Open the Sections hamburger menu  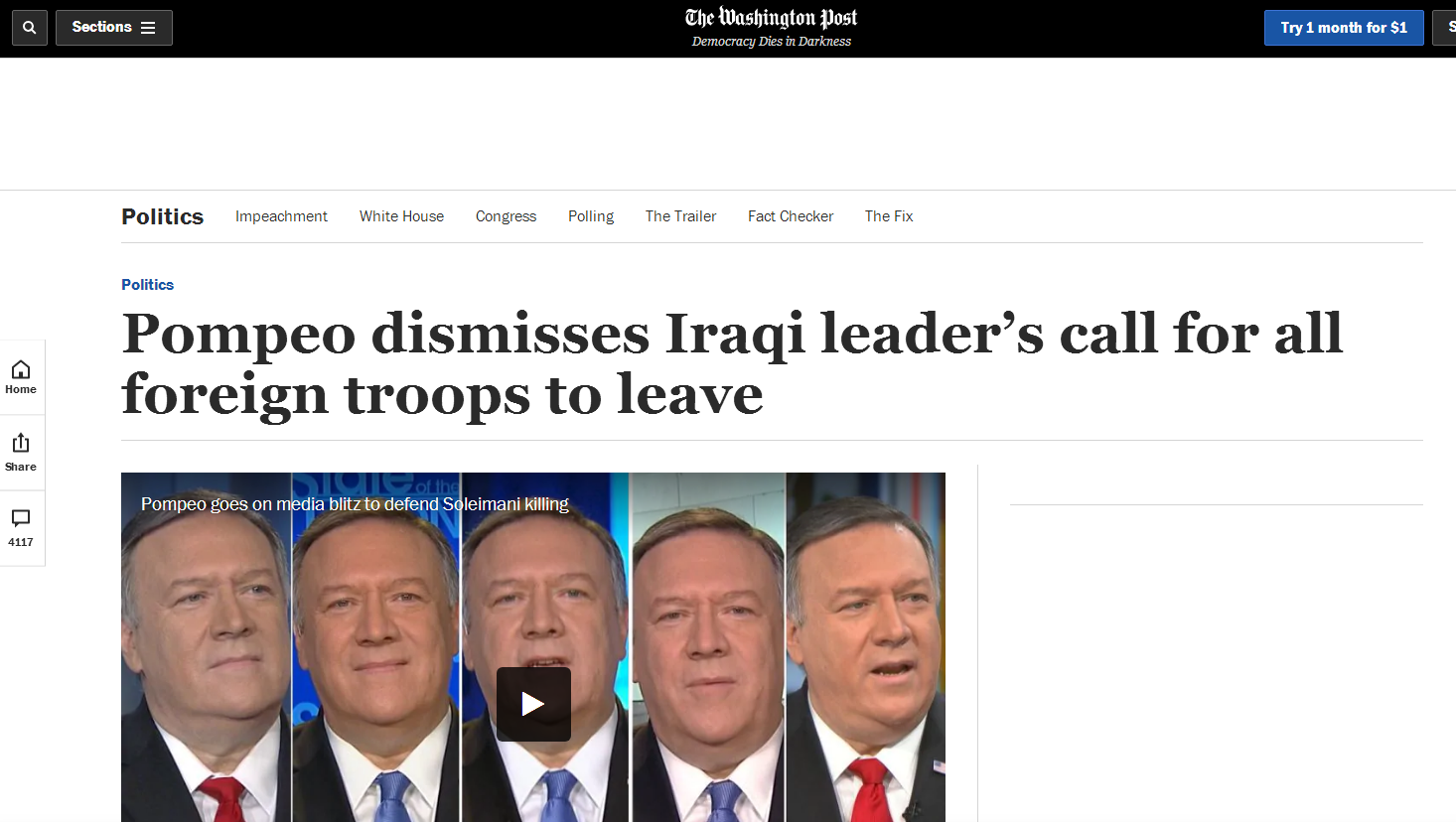[114, 28]
